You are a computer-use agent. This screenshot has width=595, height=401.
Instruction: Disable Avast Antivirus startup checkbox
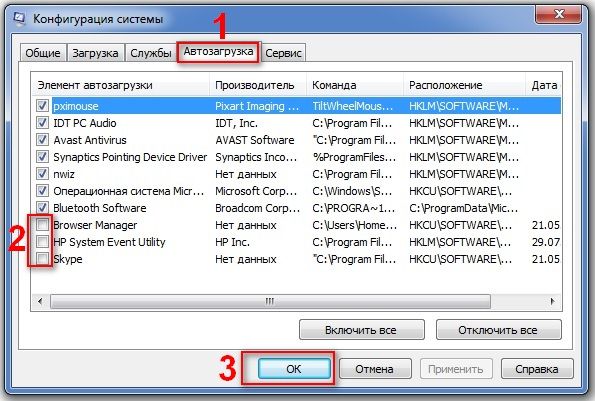[x=42, y=140]
